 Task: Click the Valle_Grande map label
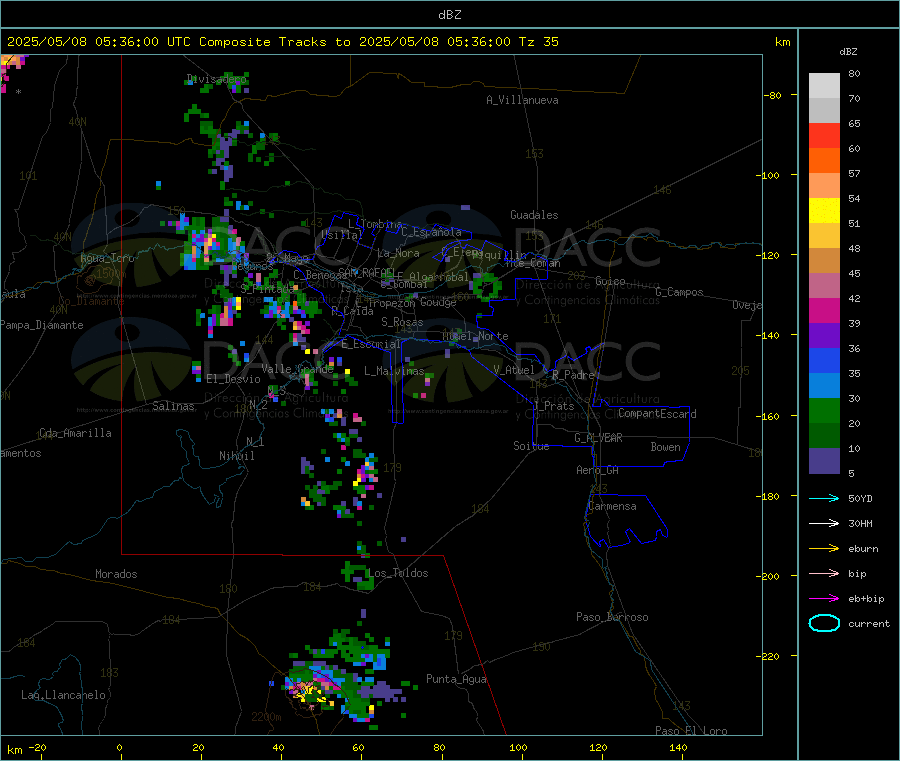(298, 368)
